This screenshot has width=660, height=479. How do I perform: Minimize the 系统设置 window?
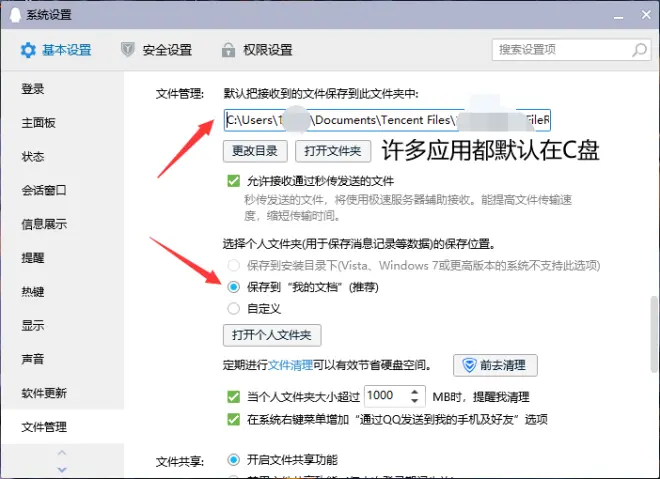tap(618, 16)
